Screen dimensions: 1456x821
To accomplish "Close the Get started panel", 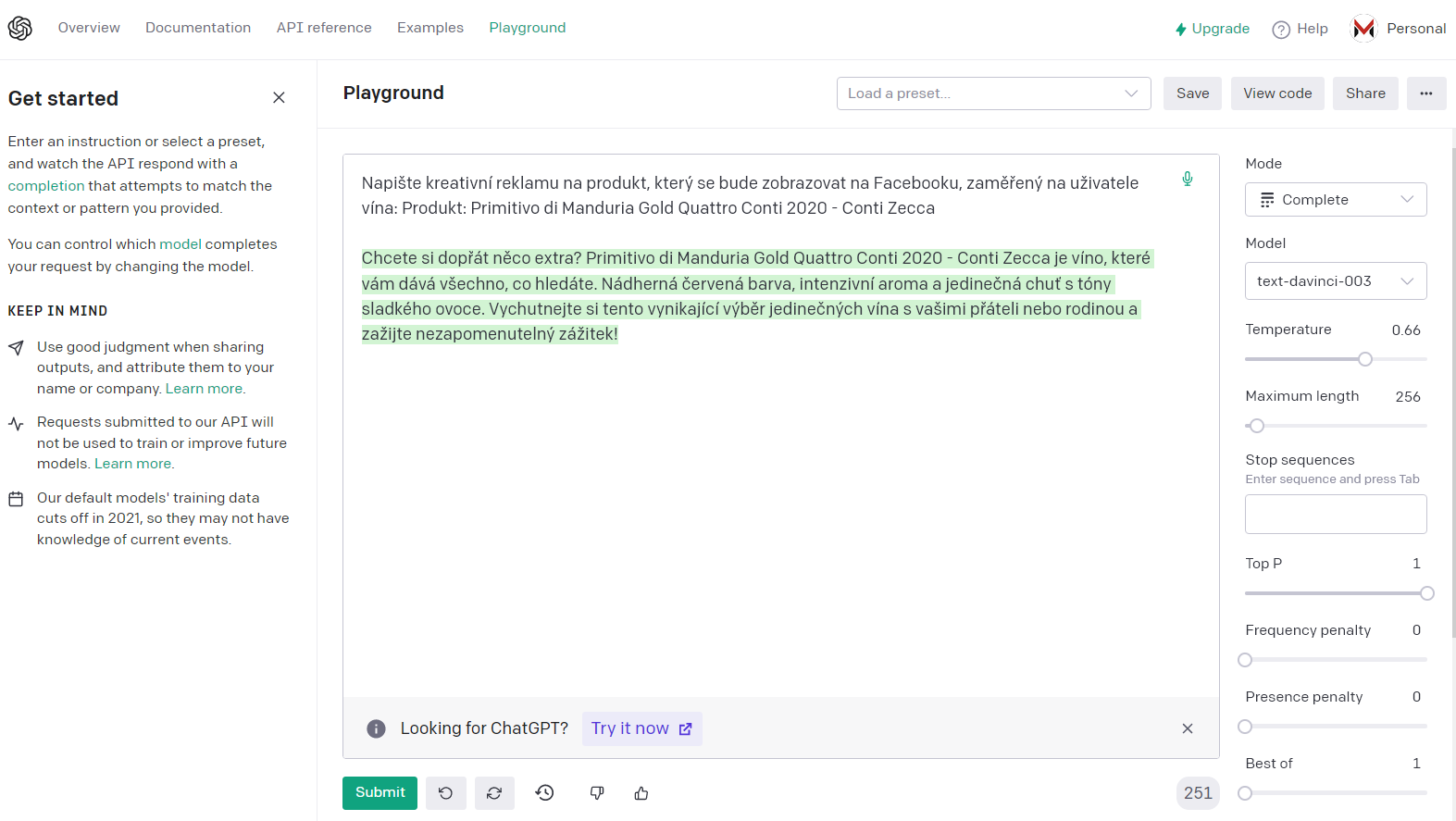I will click(x=279, y=98).
